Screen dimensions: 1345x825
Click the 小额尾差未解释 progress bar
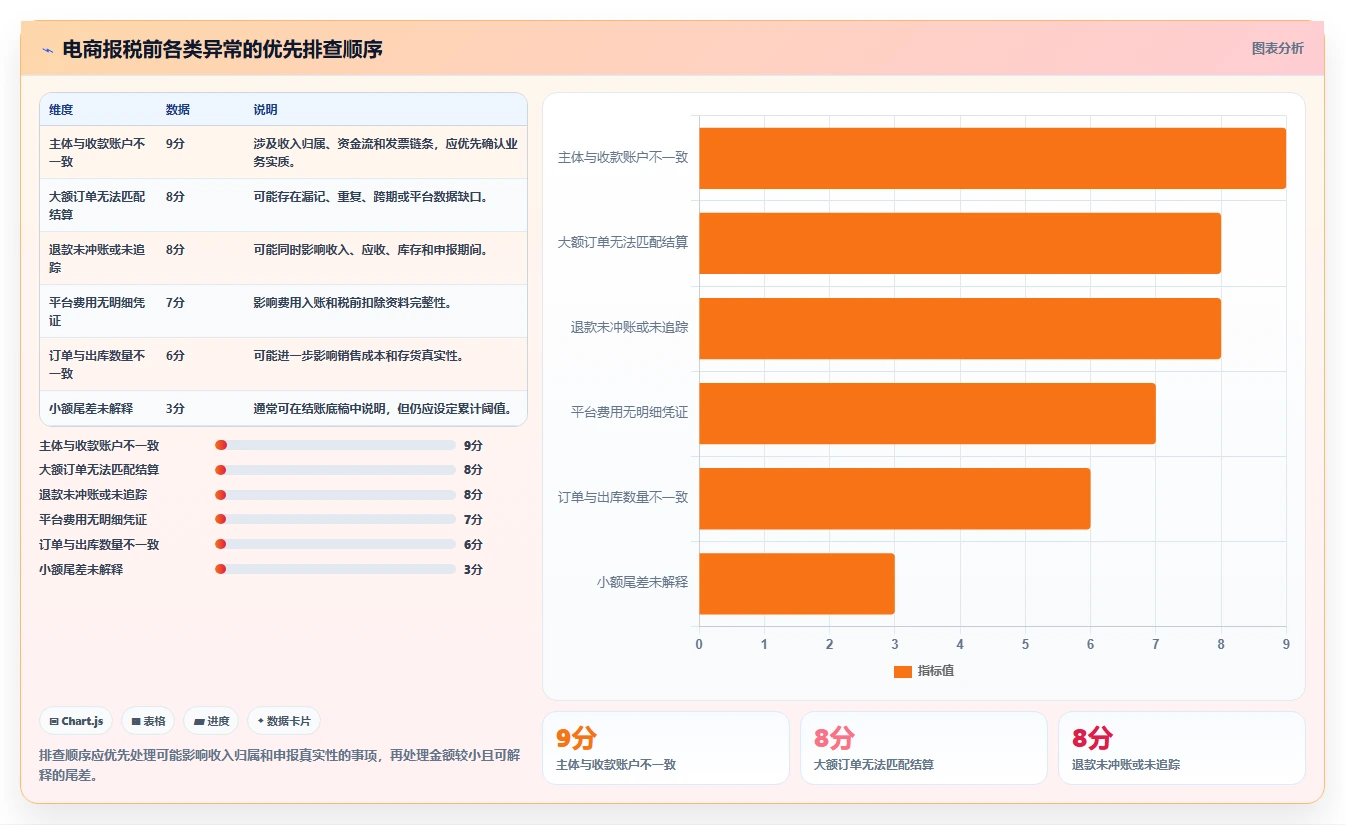click(335, 569)
